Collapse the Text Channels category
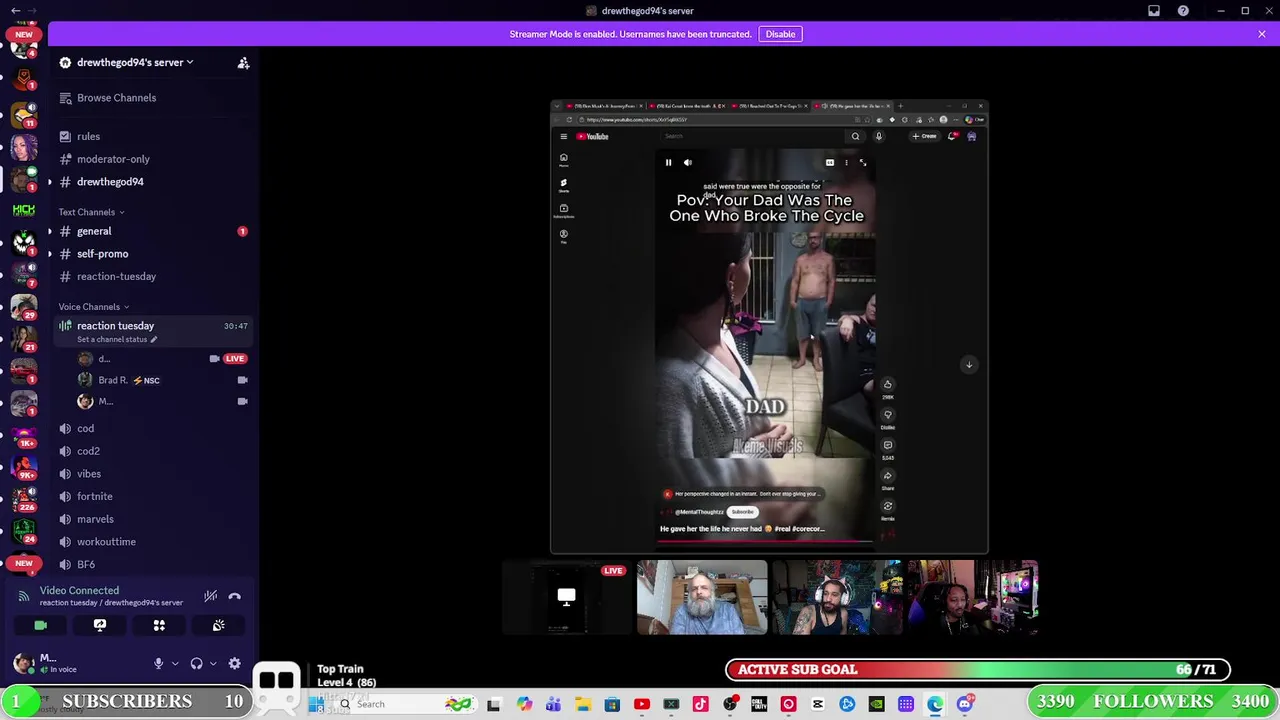1280x720 pixels. (x=91, y=212)
